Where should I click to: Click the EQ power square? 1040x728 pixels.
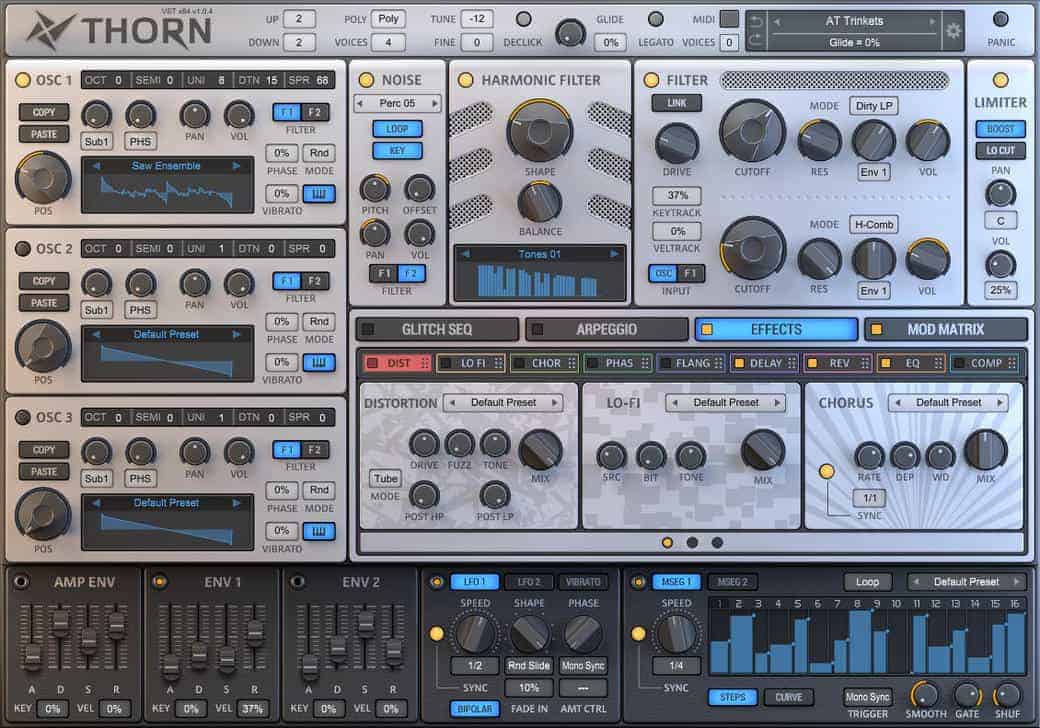pyautogui.click(x=885, y=363)
